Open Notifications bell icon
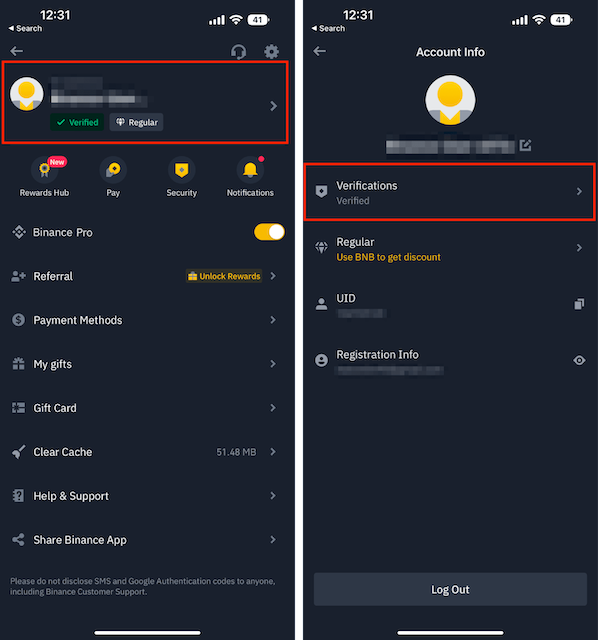 tap(250, 169)
